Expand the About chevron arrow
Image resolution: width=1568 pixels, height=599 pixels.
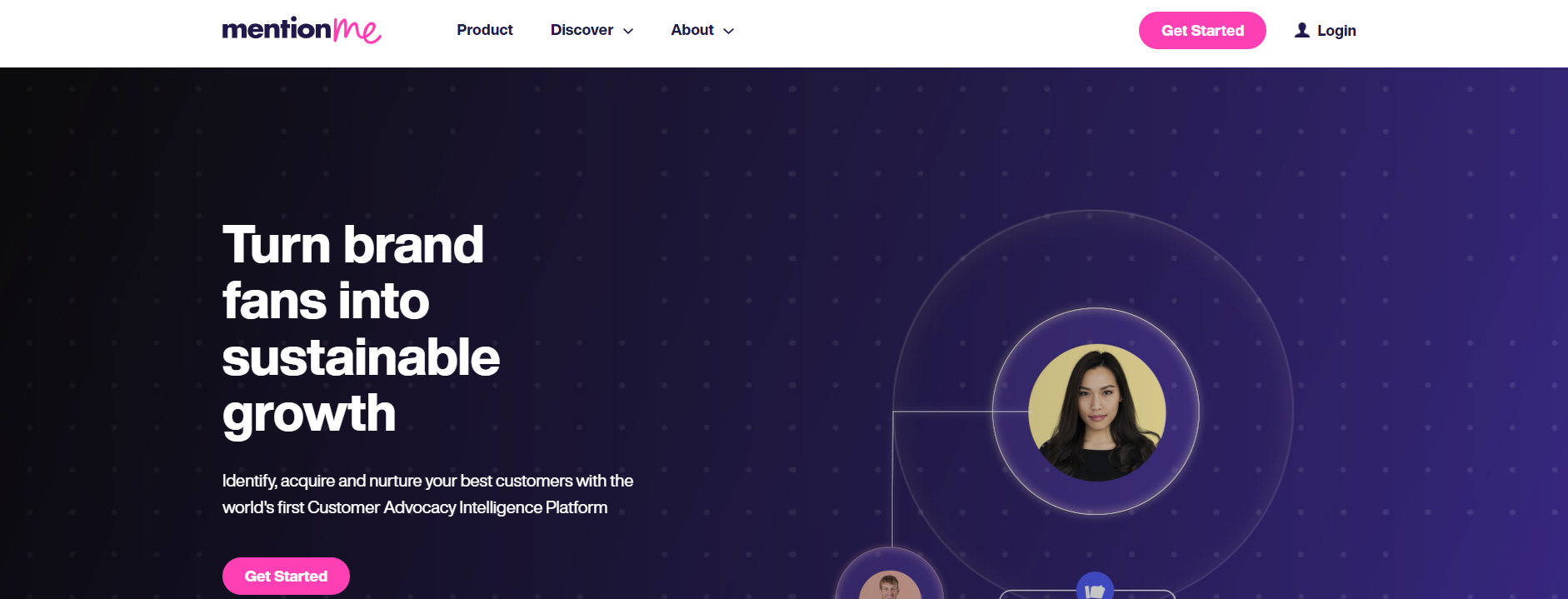[728, 31]
